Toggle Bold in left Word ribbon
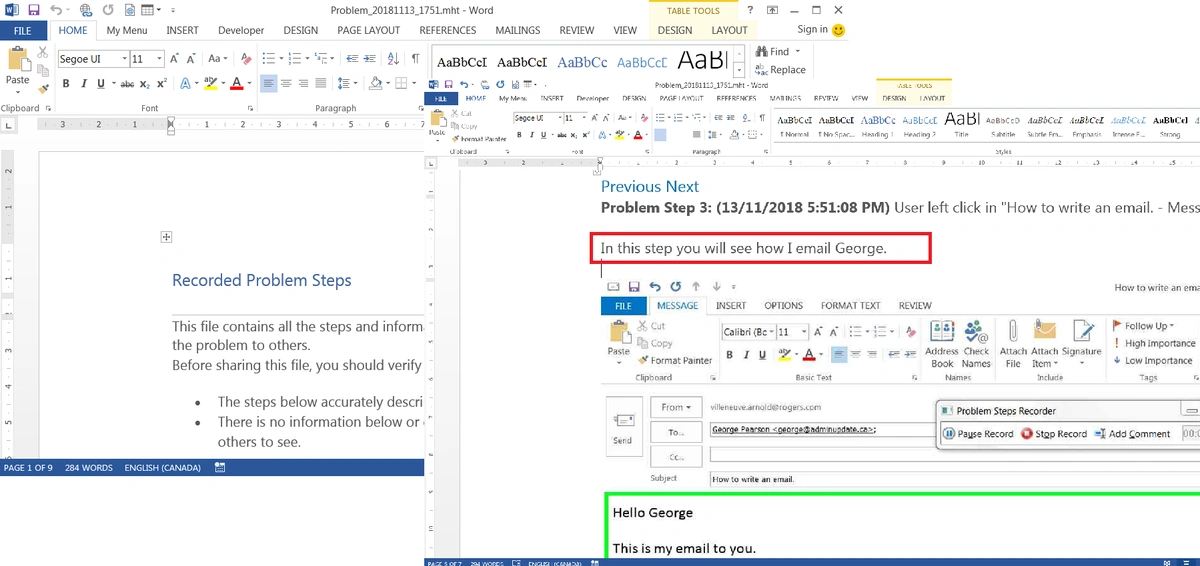The image size is (1200, 566). (67, 84)
